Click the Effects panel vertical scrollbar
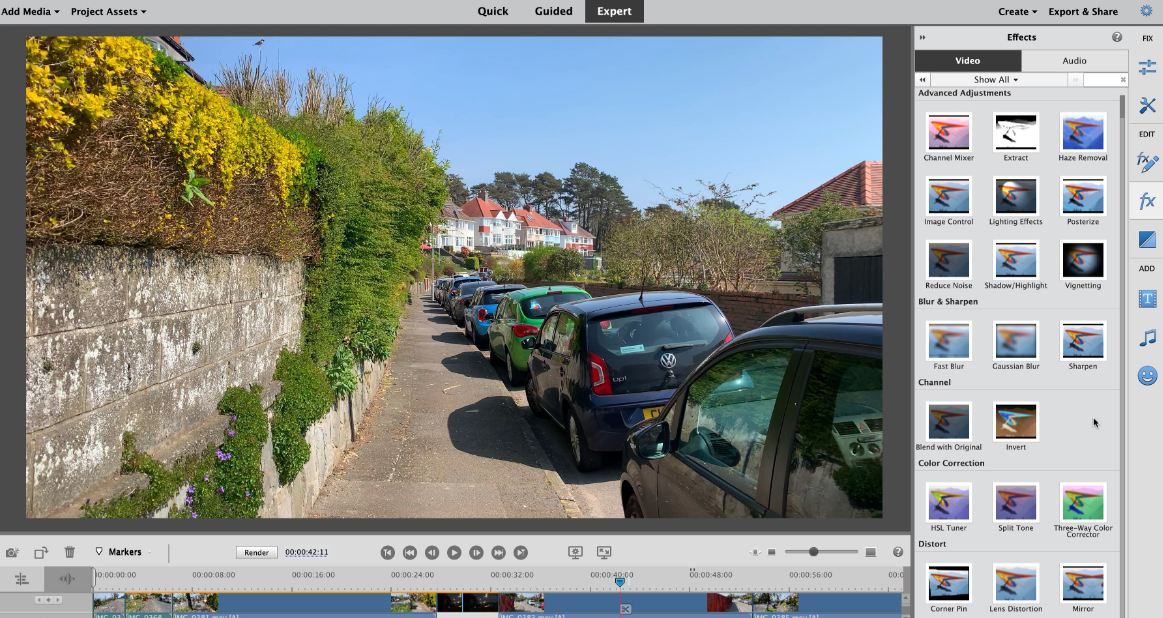This screenshot has width=1163, height=618. (x=1122, y=106)
